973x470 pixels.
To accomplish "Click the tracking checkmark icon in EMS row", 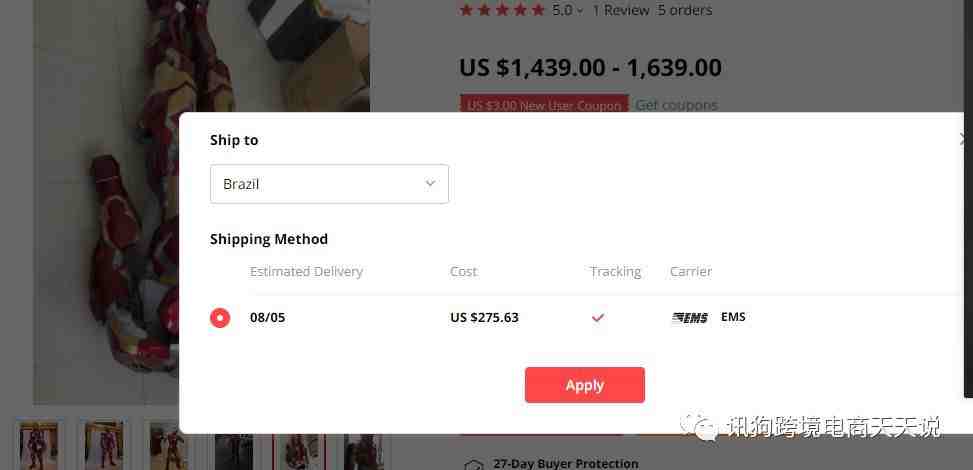I will (598, 318).
